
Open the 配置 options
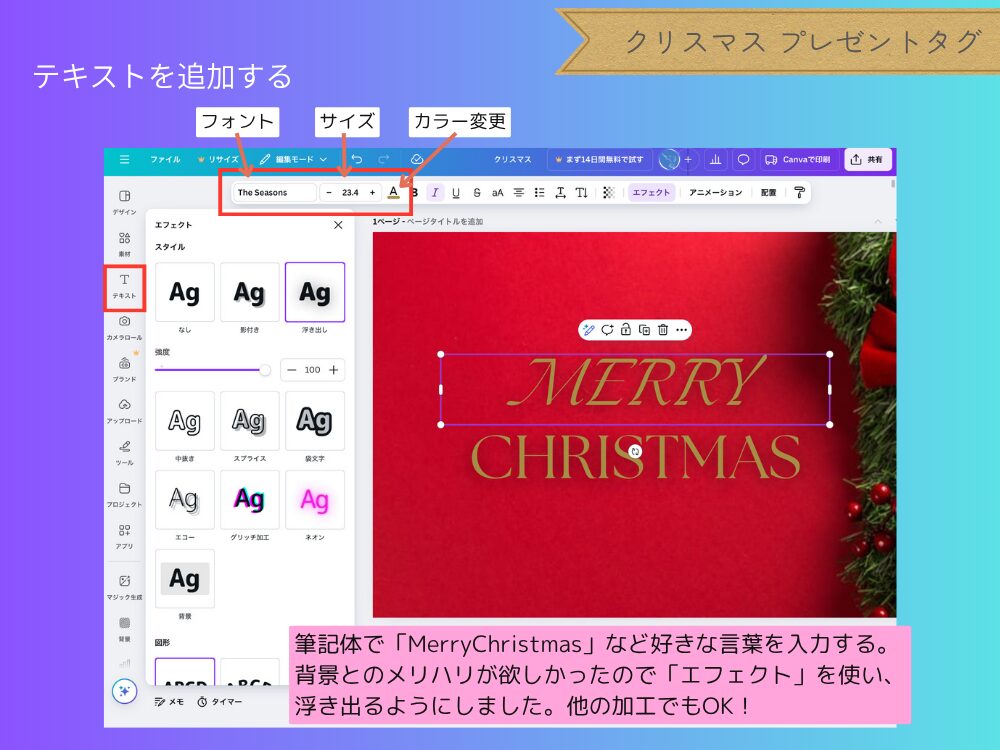pos(768,192)
